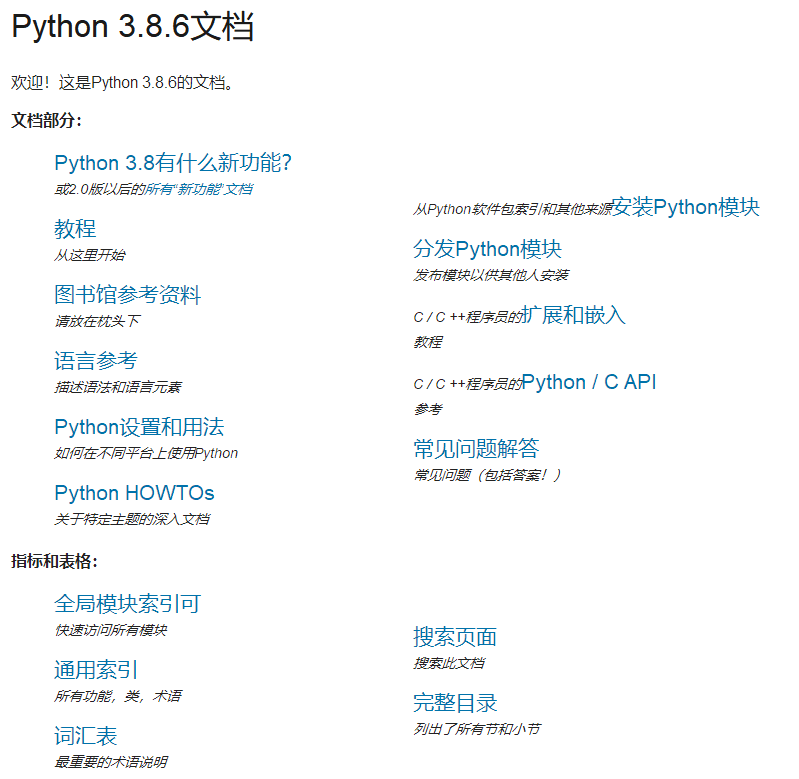Click the '关于特定主题的深入文档' description

tap(132, 519)
